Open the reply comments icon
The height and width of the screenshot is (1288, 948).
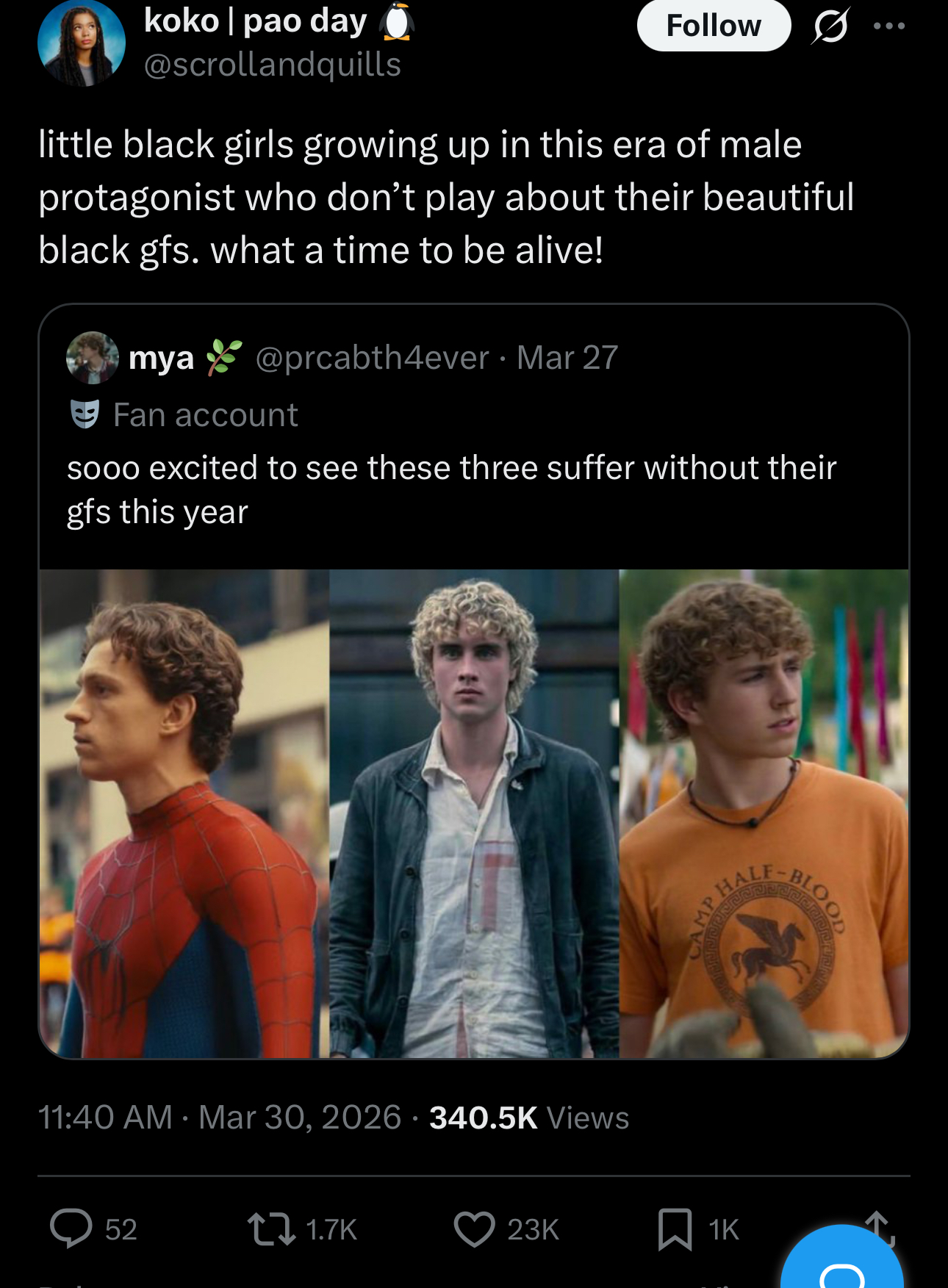pos(71,1228)
